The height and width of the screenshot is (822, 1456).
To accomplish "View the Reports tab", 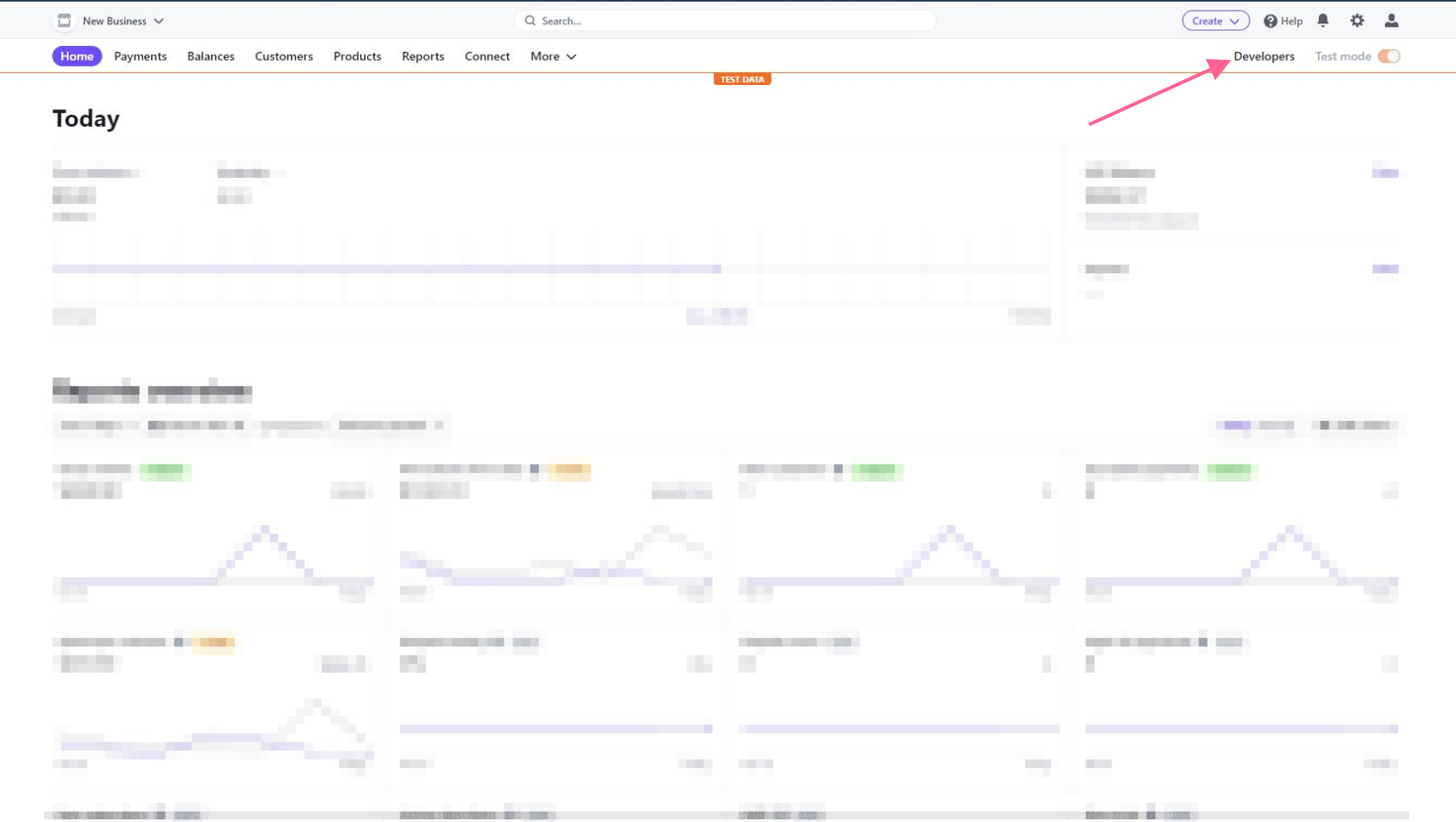I will coord(423,56).
